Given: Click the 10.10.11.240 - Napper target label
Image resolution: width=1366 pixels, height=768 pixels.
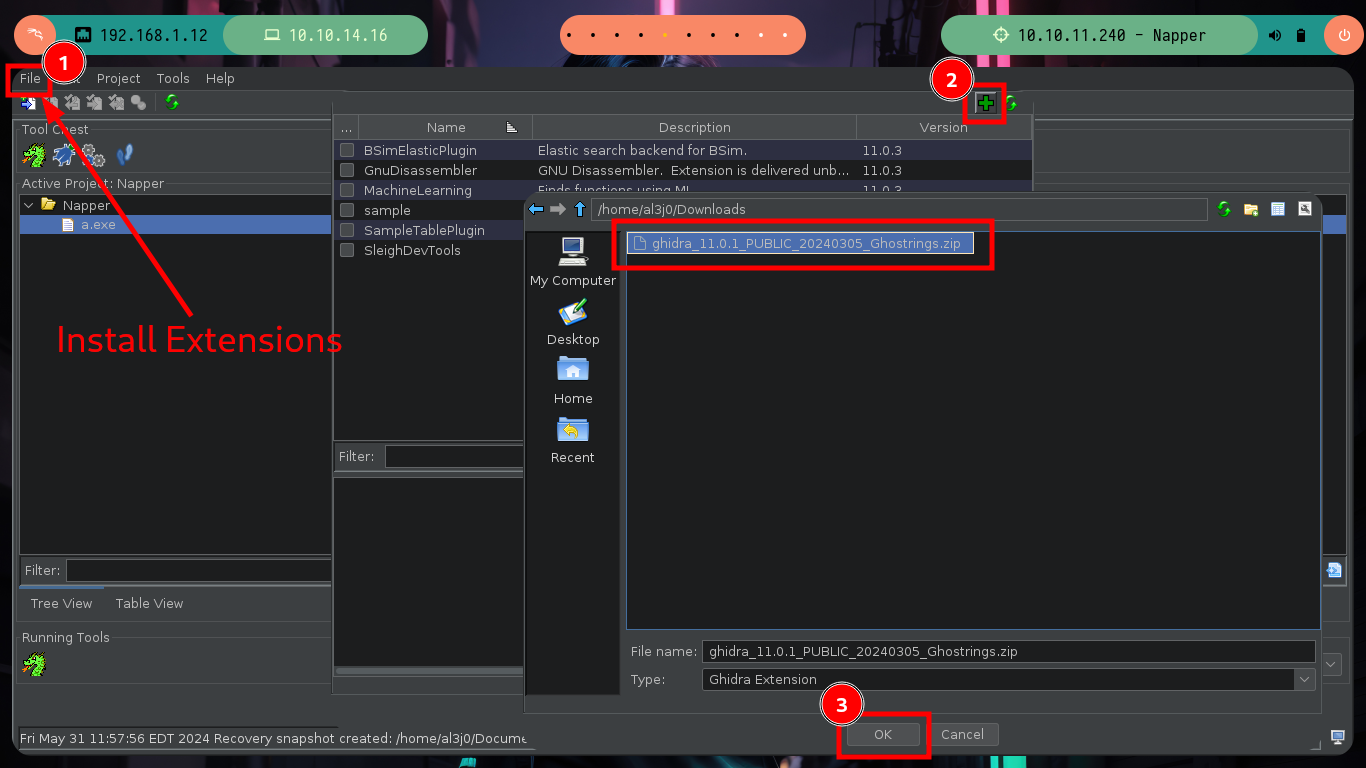Looking at the screenshot, I should point(1100,35).
